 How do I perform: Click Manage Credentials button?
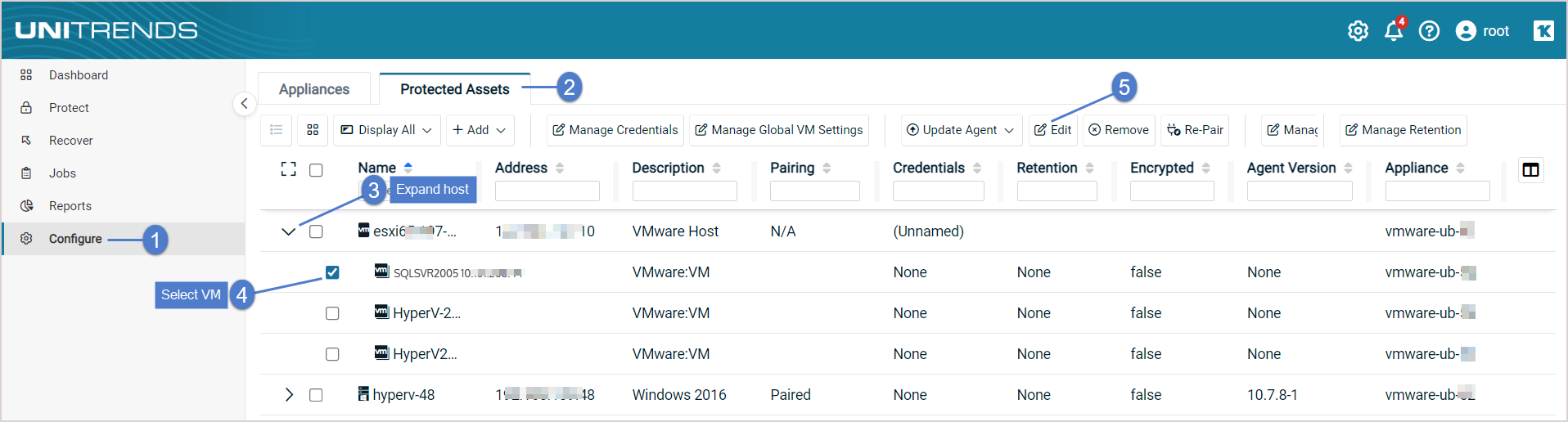pos(615,130)
